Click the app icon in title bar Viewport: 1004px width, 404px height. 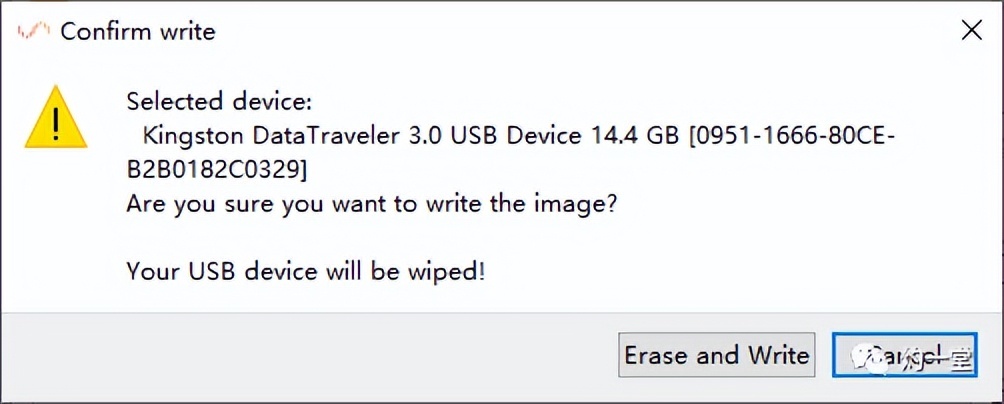(32, 31)
